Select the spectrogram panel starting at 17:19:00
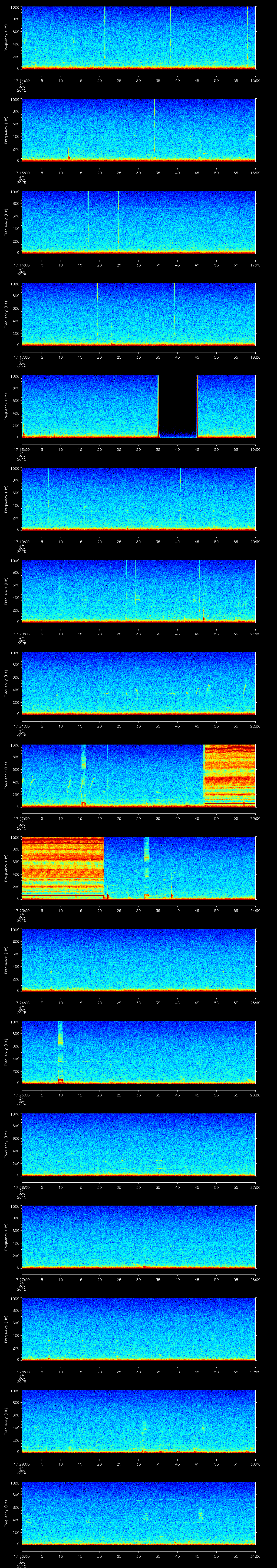Image resolution: width=277 pixels, height=1568 pixels. tap(139, 499)
